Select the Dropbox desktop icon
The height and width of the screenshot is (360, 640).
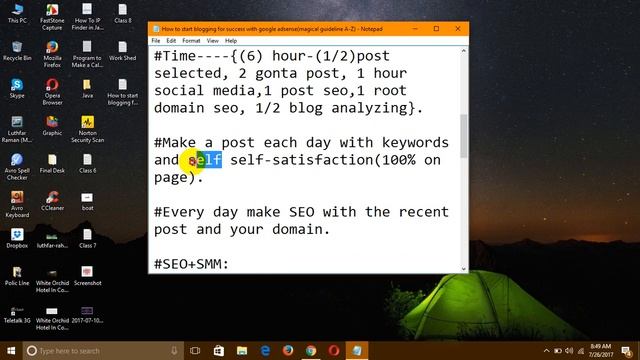pos(17,238)
